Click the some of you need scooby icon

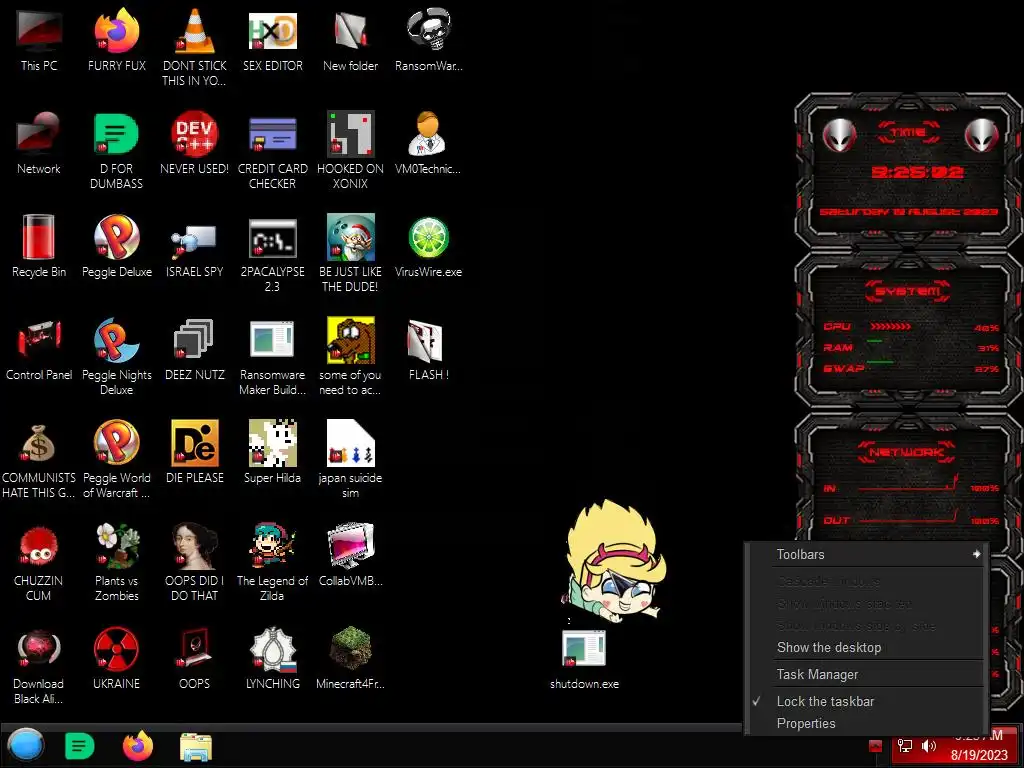(x=350, y=340)
